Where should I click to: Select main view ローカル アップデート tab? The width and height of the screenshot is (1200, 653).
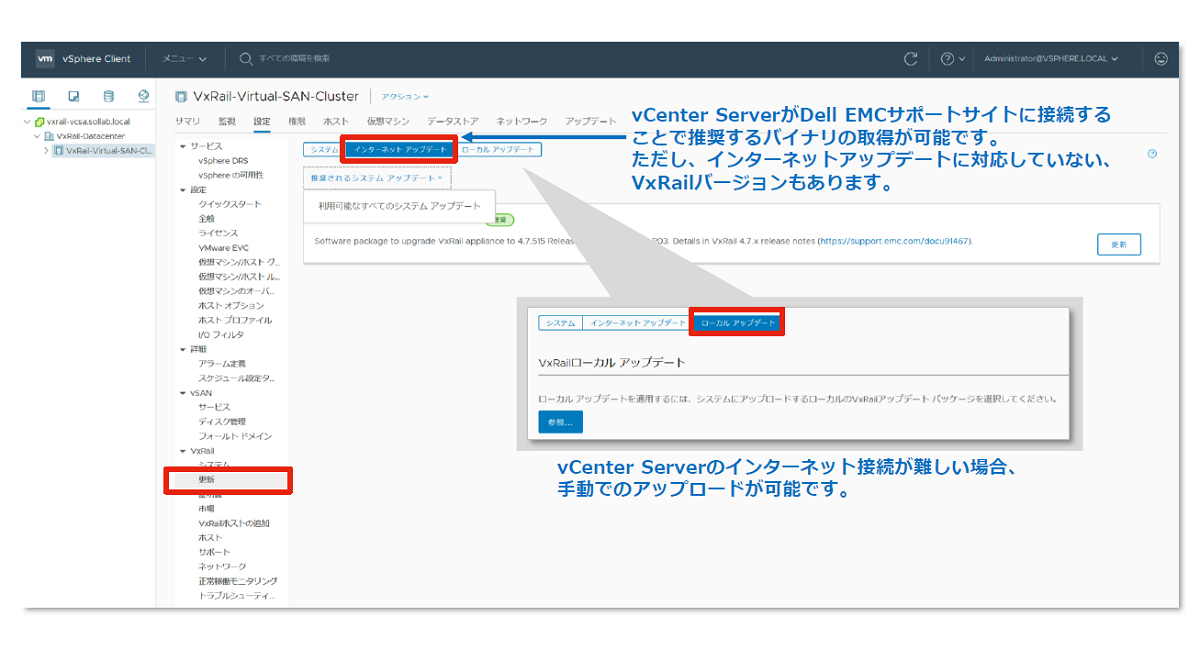click(499, 149)
